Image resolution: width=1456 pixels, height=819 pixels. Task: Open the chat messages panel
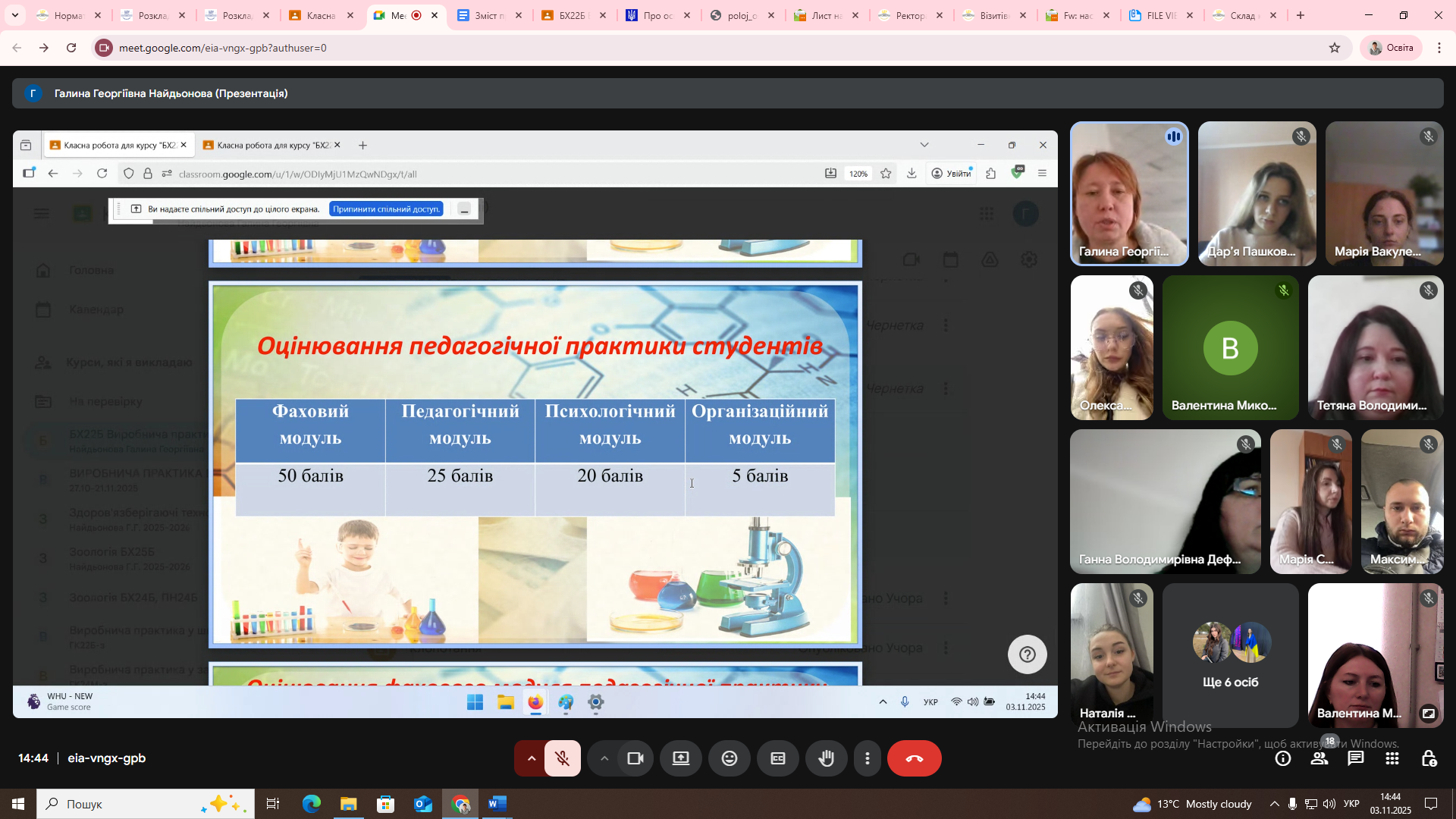click(x=1355, y=758)
